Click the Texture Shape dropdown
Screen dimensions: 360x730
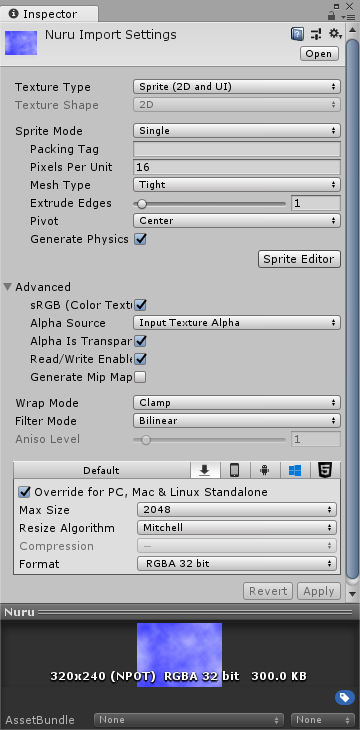click(x=237, y=105)
